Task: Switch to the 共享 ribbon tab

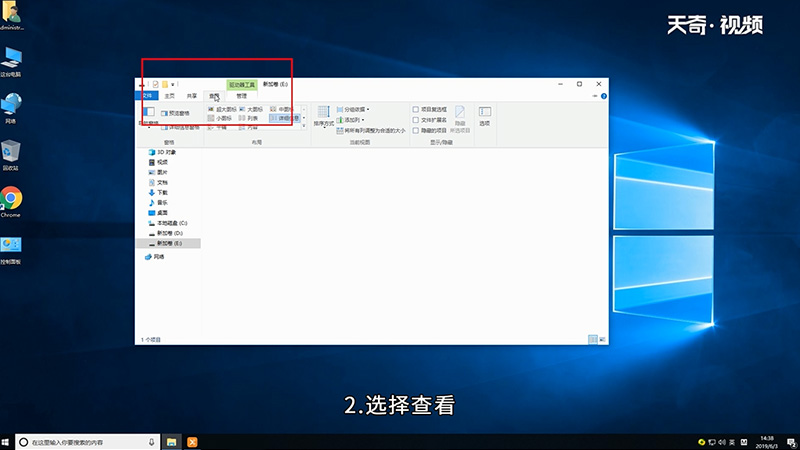Action: [x=191, y=96]
